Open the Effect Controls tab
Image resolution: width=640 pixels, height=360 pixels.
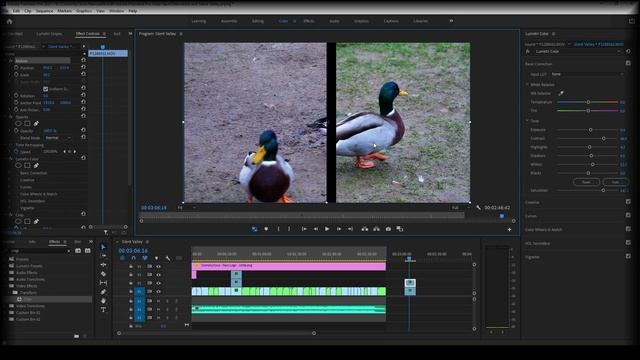pos(88,34)
